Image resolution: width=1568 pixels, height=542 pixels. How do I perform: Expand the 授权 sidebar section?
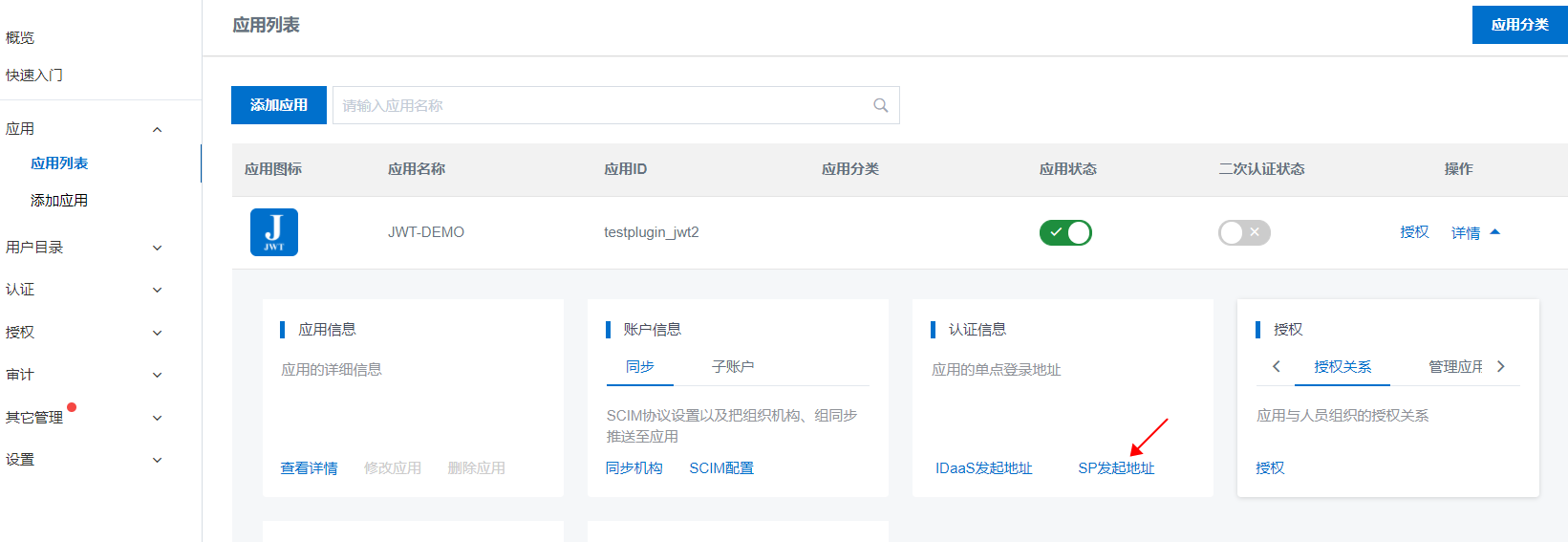(x=158, y=333)
